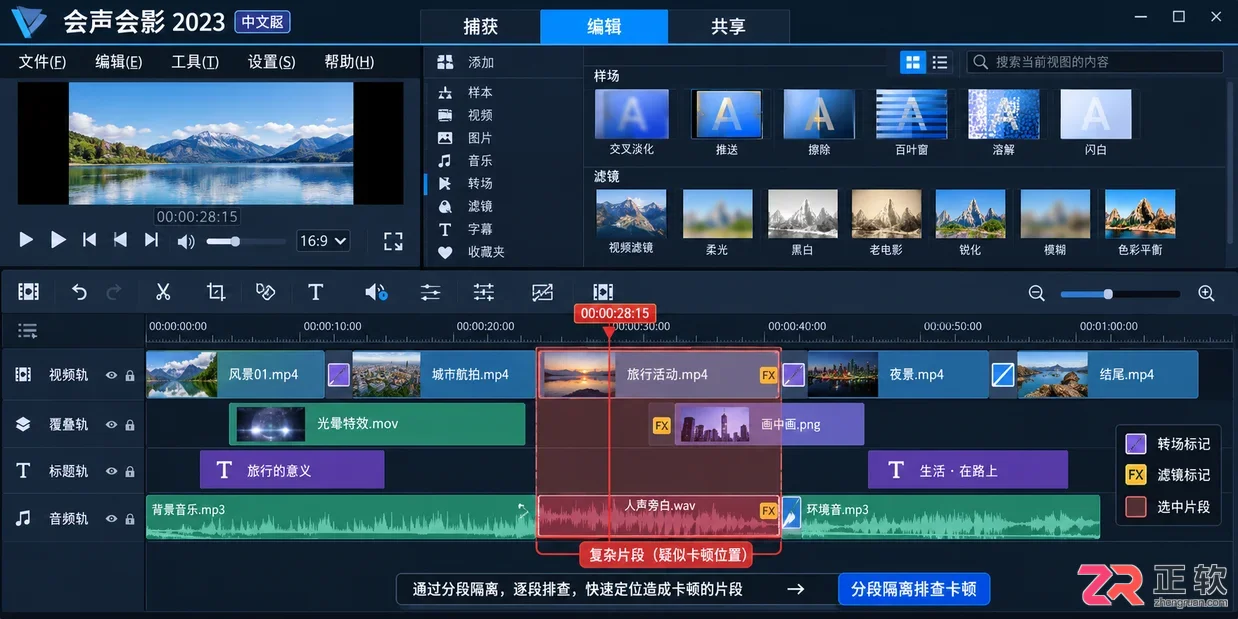This screenshot has width=1238, height=619.
Task: Open the 文件(F) menu
Action: 43,62
